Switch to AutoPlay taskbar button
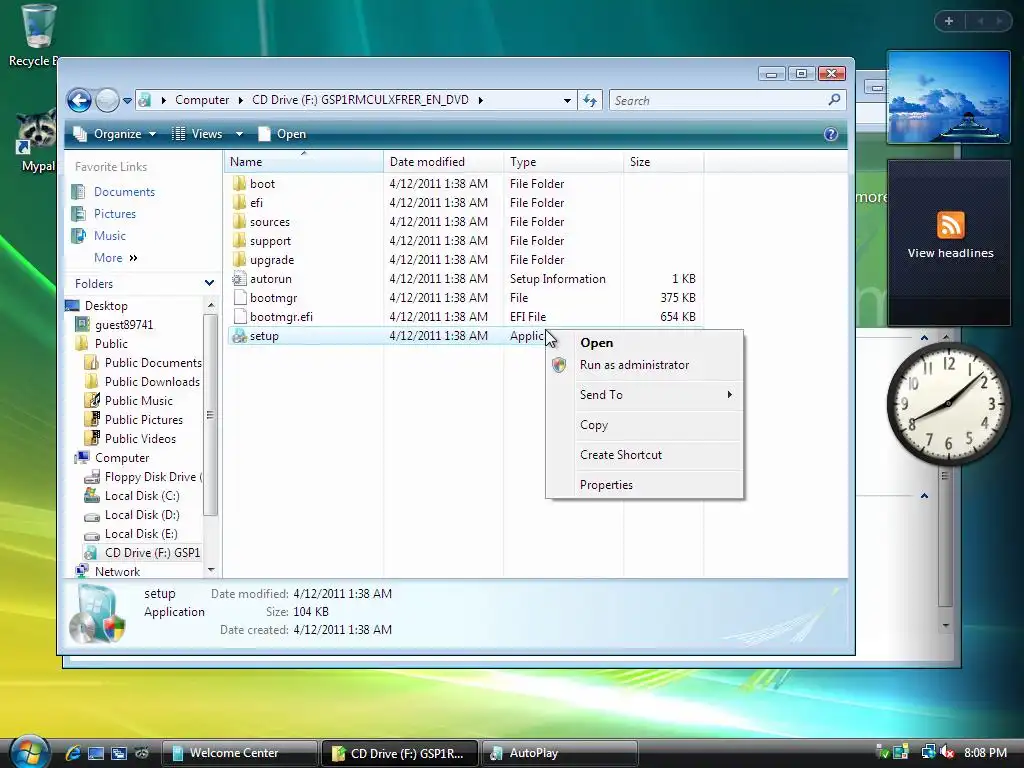Image resolution: width=1024 pixels, height=768 pixels. point(559,753)
